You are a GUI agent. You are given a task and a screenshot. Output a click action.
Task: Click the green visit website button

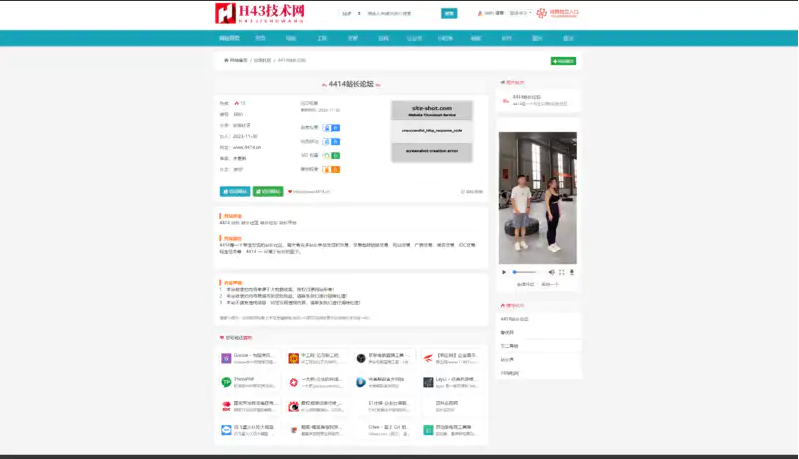(268, 191)
